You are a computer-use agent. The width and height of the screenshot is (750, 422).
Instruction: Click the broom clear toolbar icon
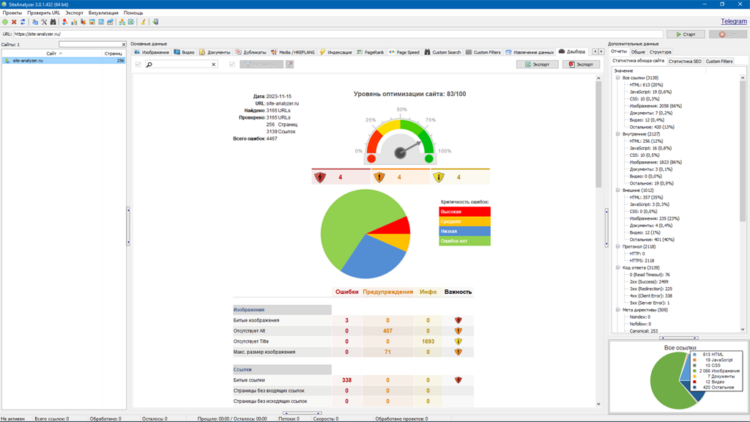point(143,22)
